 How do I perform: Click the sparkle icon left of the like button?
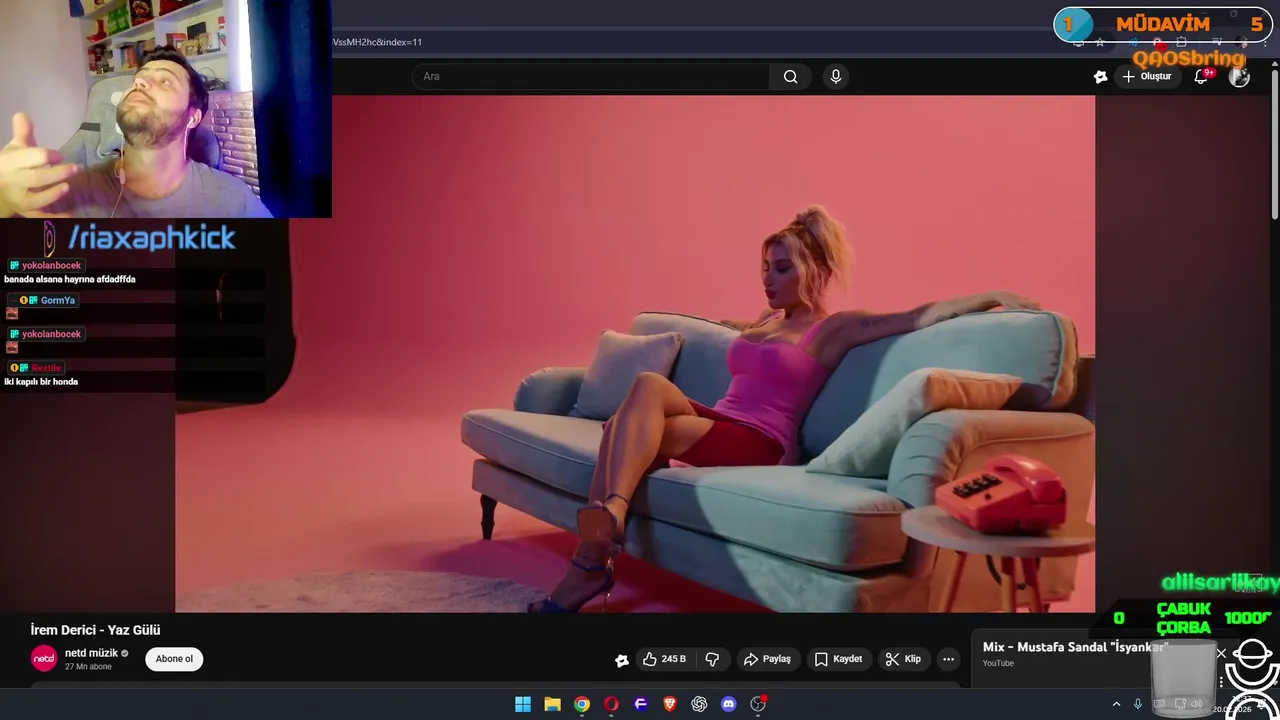(622, 660)
